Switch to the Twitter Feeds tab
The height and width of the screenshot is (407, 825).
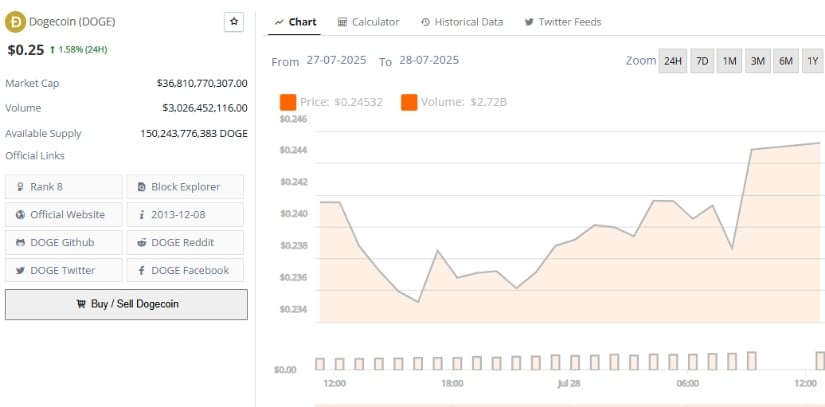tap(562, 22)
